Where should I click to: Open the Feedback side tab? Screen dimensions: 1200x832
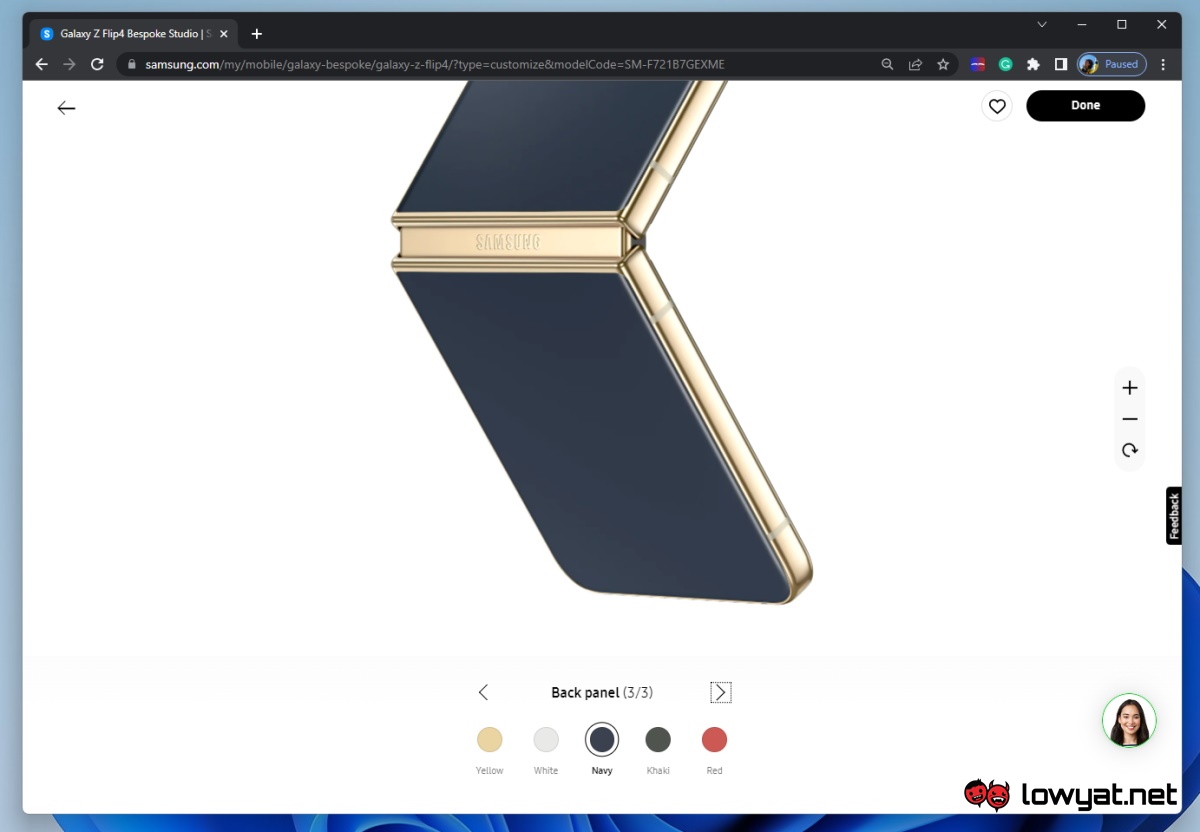[x=1174, y=516]
